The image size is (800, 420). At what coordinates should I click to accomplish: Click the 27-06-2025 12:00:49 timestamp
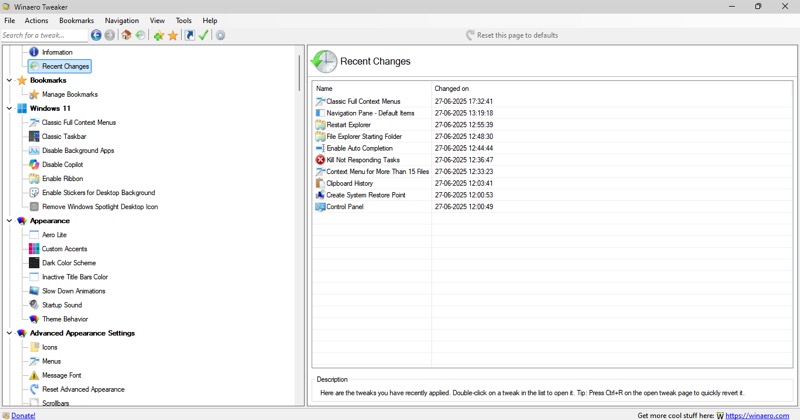[x=464, y=207]
